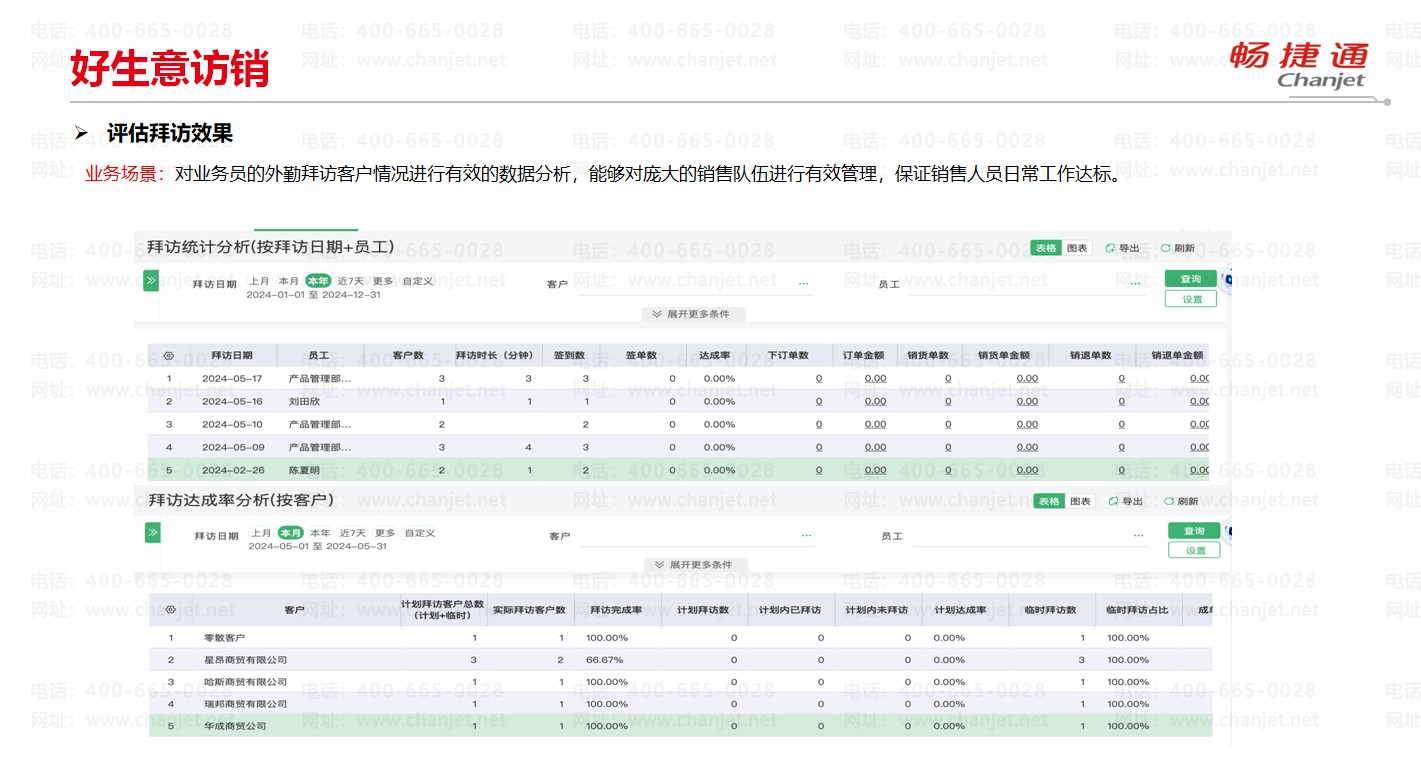Click the 刷新 refresh icon in the 拜访达成率分析 report
This screenshot has height=770, width=1421.
(x=1169, y=501)
